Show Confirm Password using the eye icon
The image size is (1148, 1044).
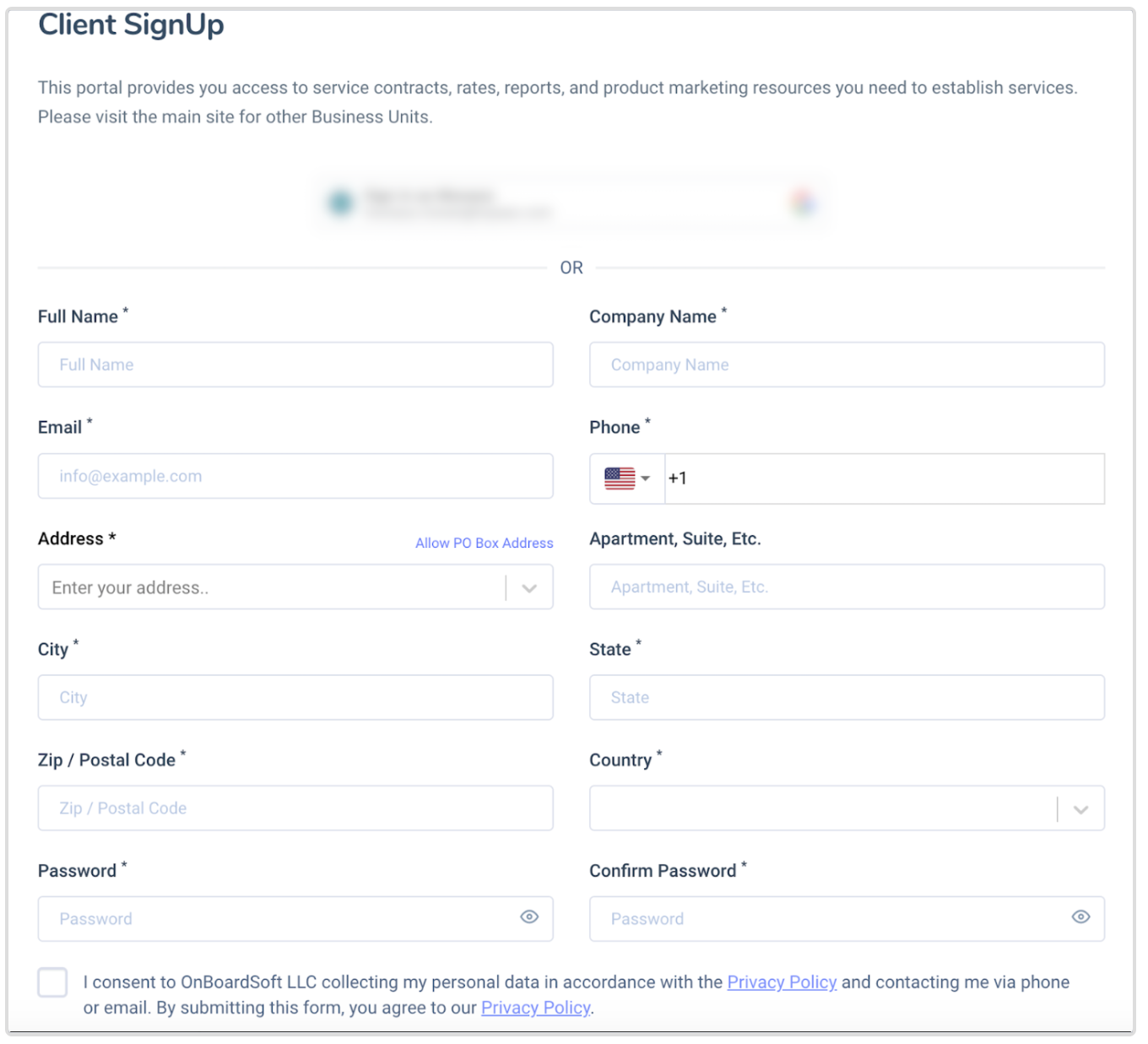pos(1081,917)
